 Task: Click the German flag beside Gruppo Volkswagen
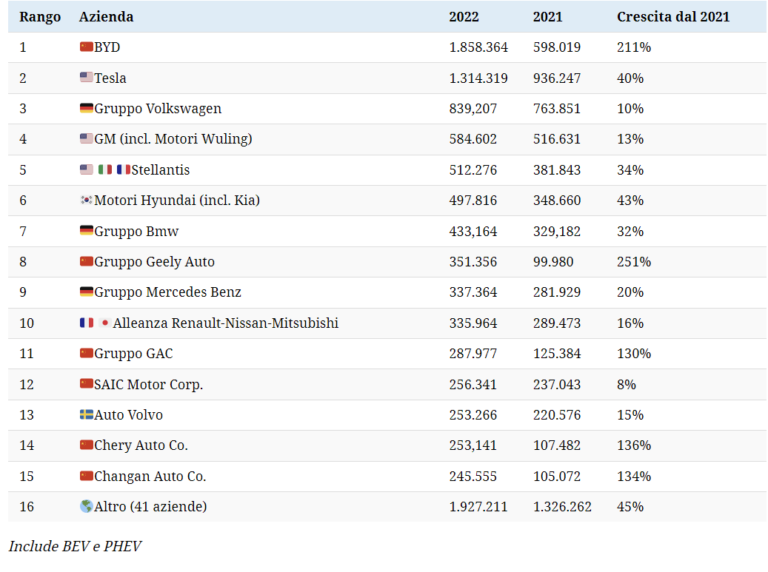[x=86, y=108]
